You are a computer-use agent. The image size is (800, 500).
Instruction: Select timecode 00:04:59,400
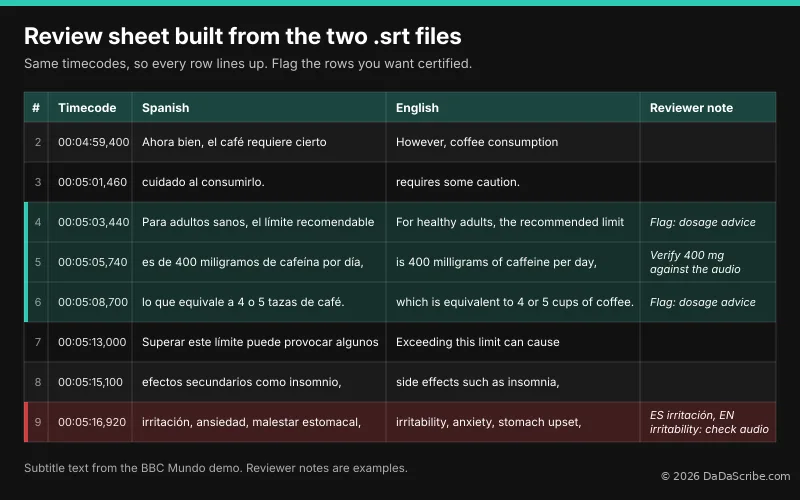(93, 142)
